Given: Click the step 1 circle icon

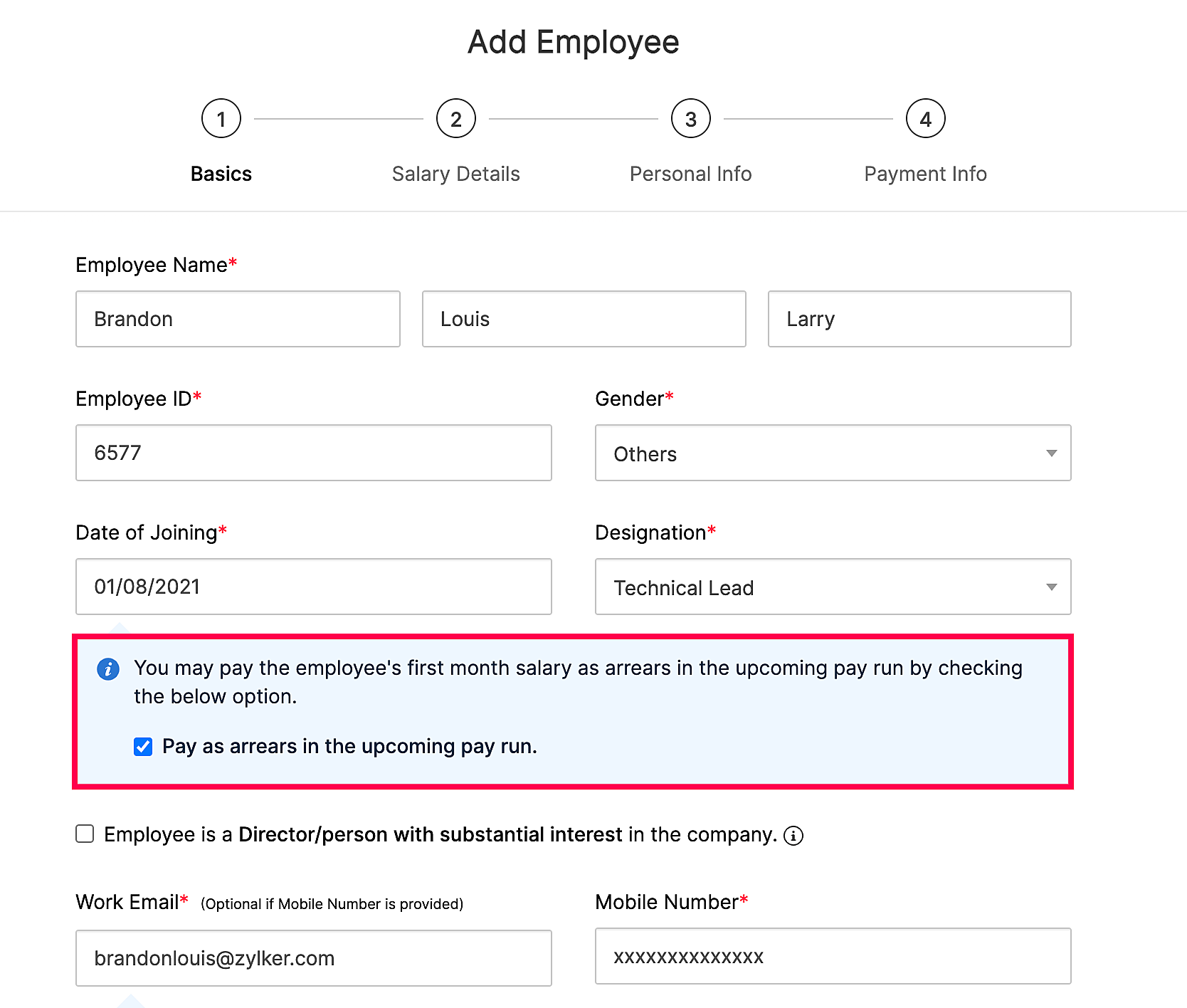Looking at the screenshot, I should [x=221, y=119].
